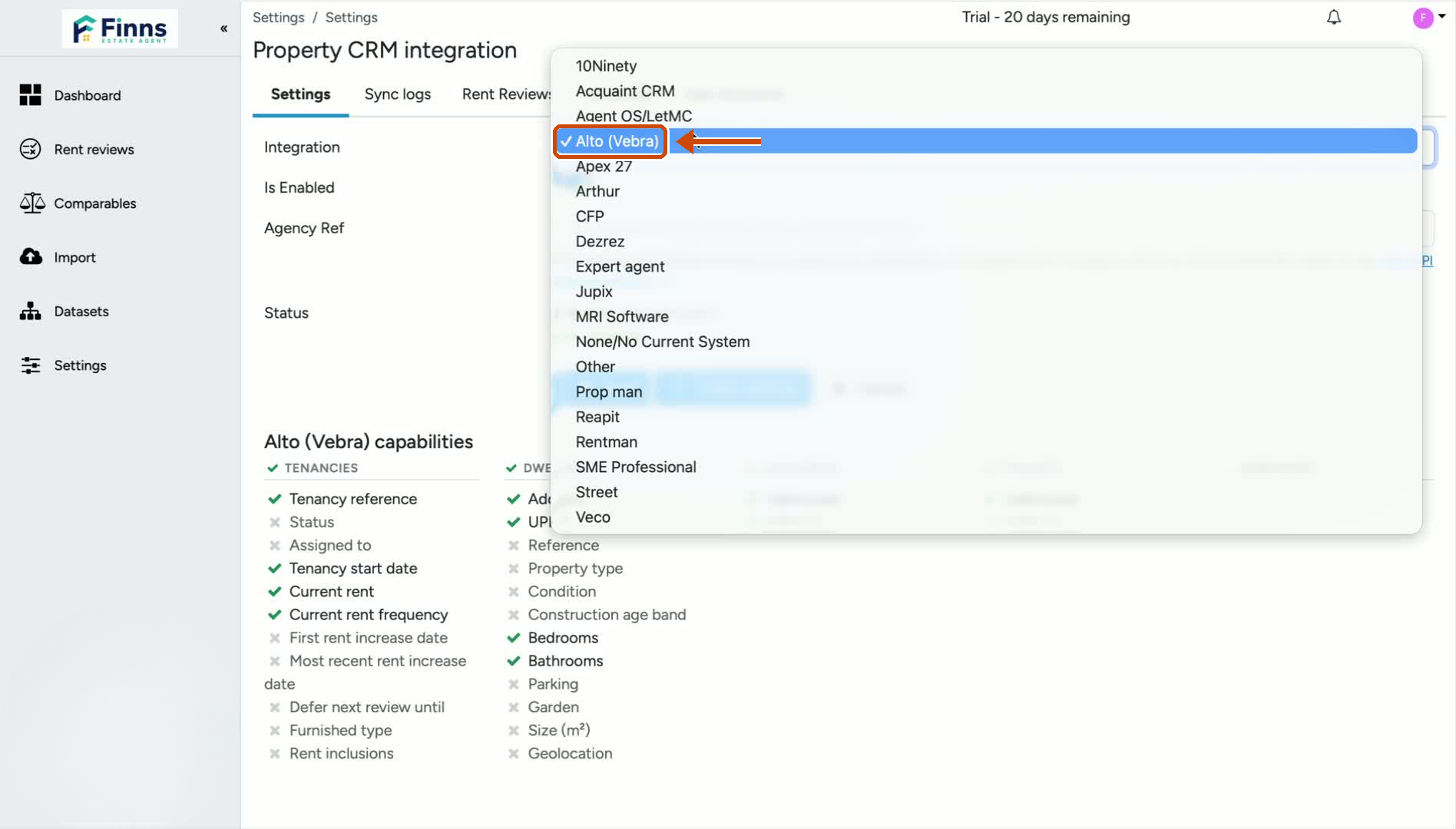Click the Datasets hierarchy icon

[30, 311]
